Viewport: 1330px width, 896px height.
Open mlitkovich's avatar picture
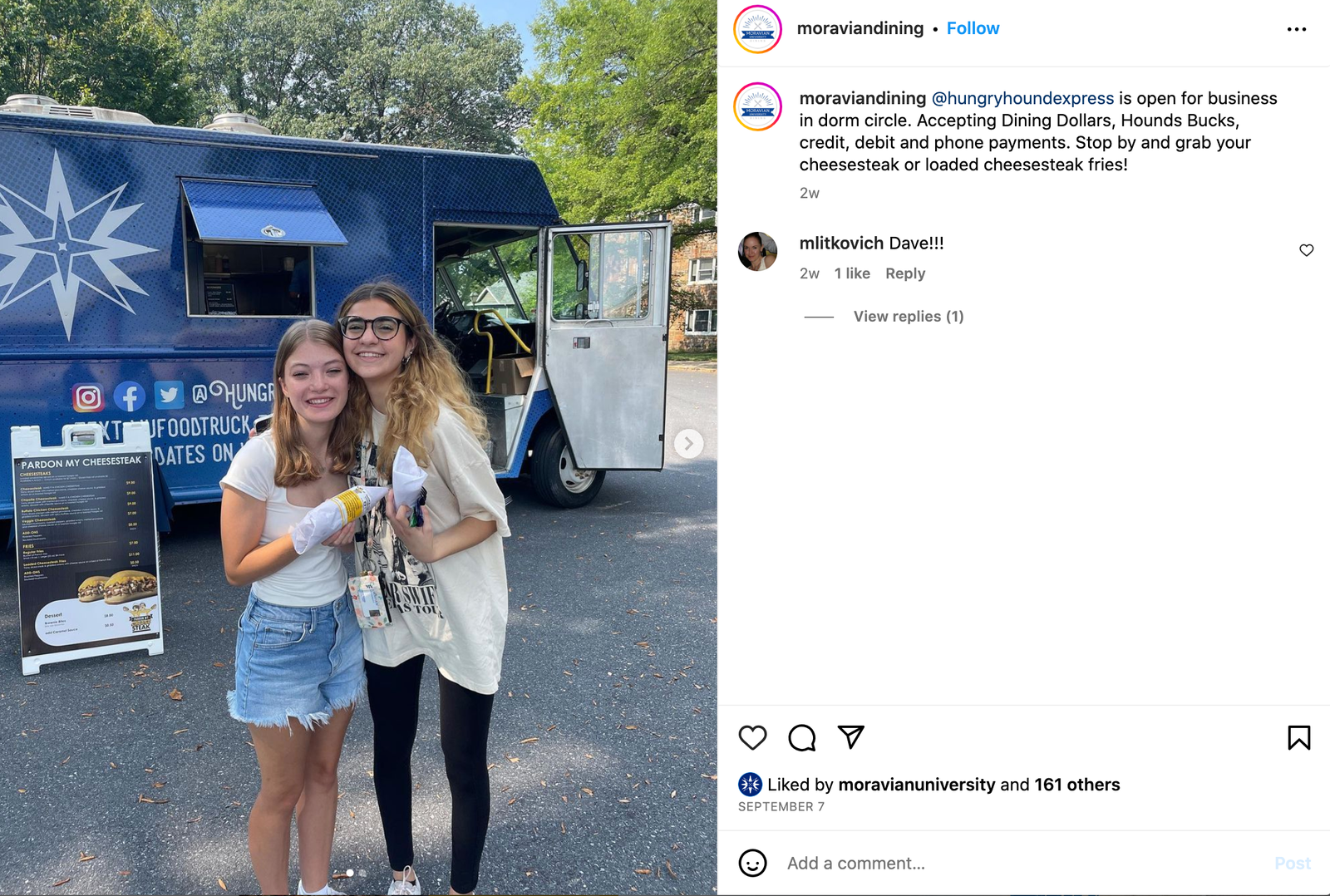pos(757,251)
